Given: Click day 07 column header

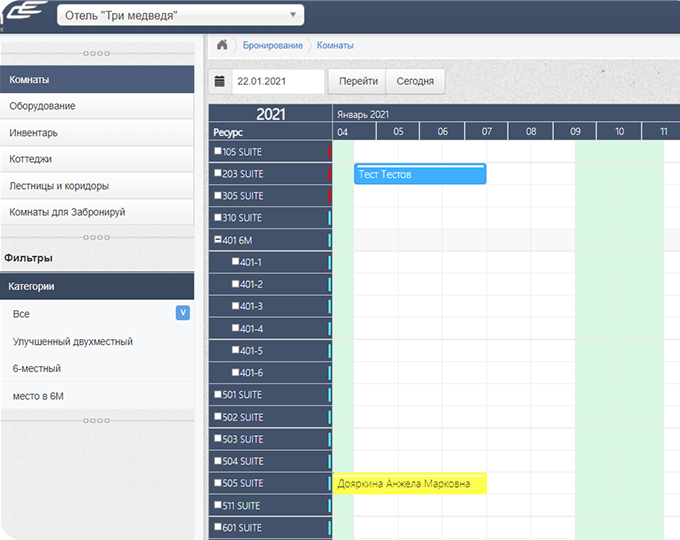Looking at the screenshot, I should click(487, 131).
